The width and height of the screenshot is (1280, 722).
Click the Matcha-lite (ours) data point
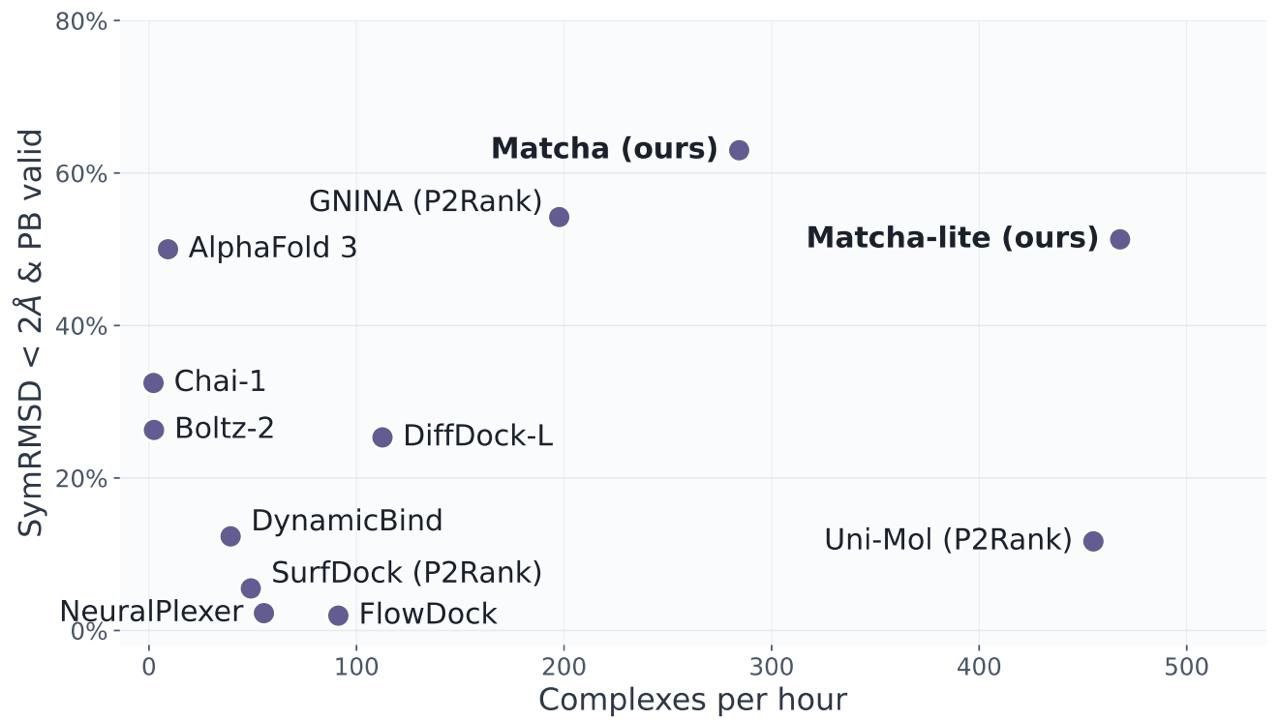tap(1120, 239)
